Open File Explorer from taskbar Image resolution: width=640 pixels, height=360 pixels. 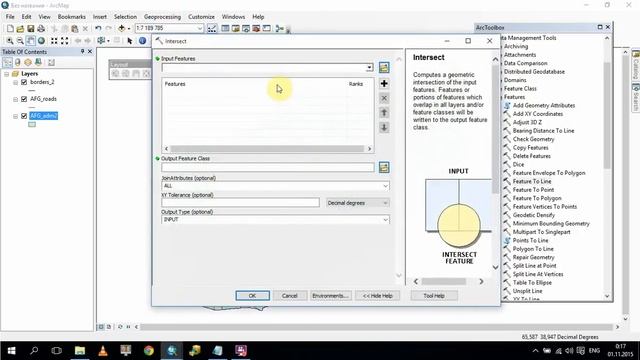[80, 351]
